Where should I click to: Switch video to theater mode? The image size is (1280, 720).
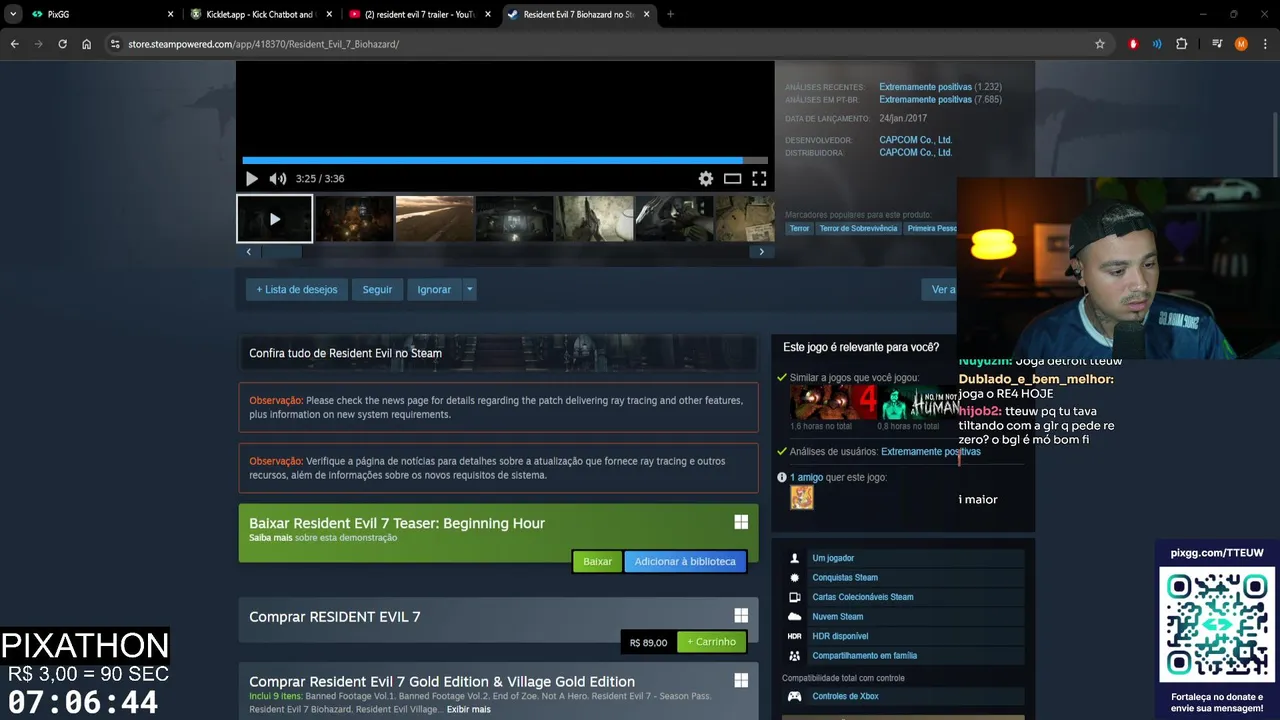coord(732,179)
